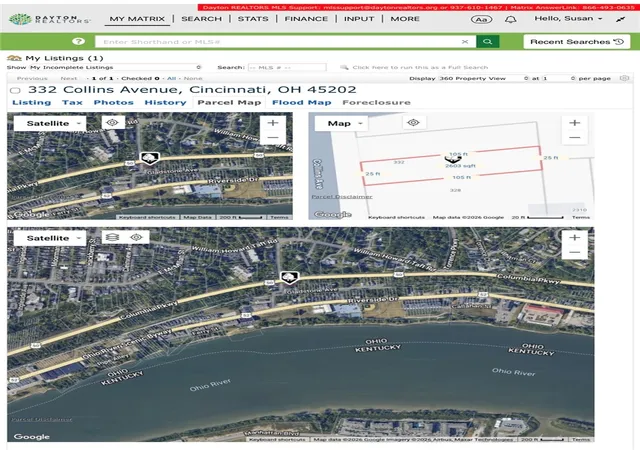Open the STATS menu
640x450 pixels.
tap(253, 19)
